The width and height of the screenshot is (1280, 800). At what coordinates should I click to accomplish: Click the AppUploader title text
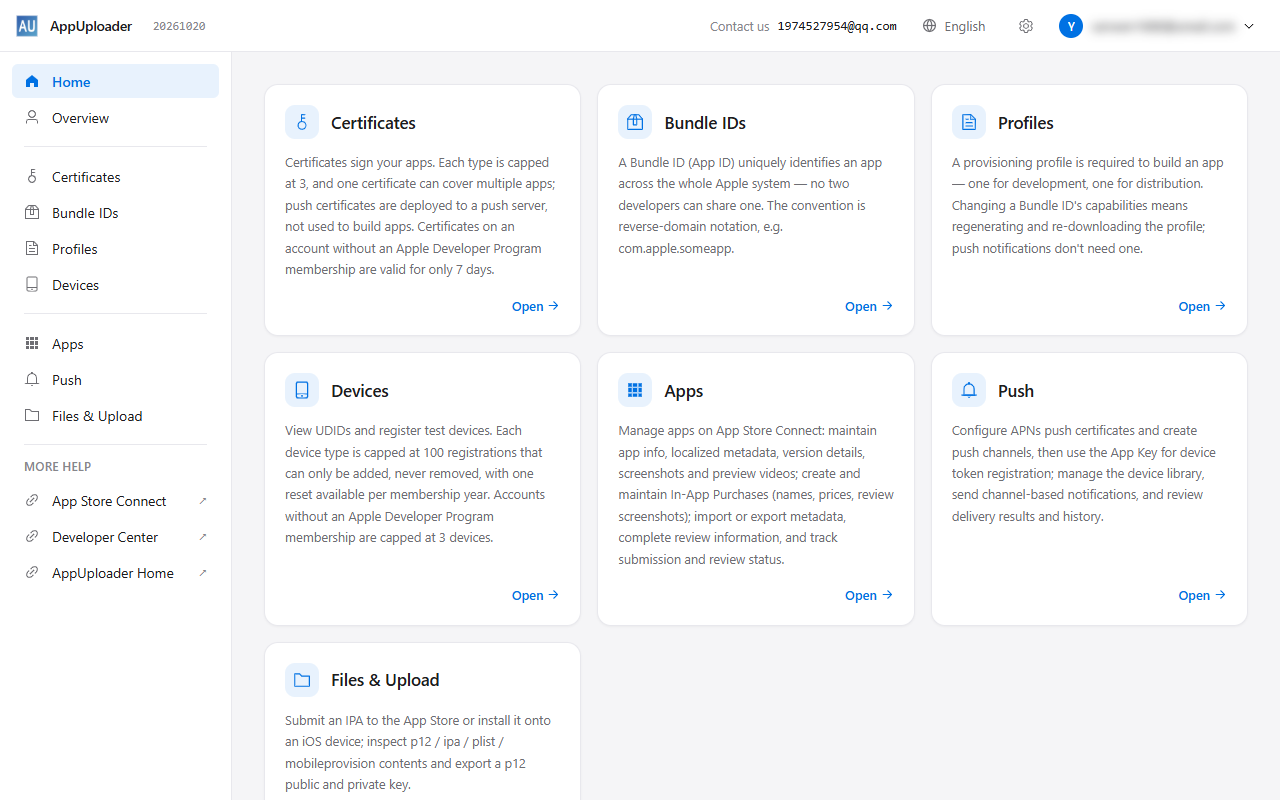(91, 27)
